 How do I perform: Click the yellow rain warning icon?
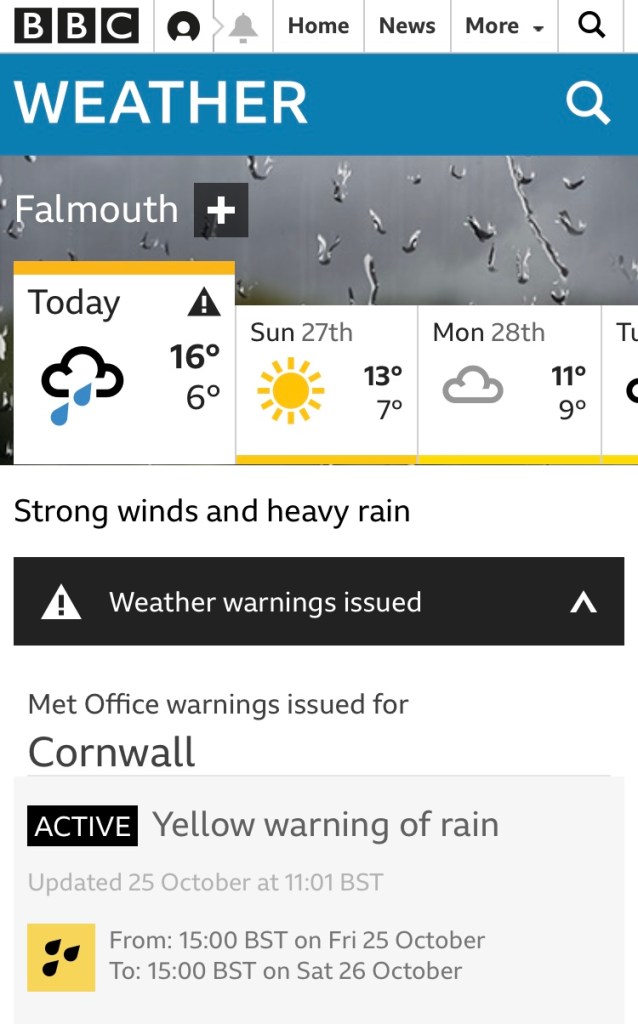[61, 957]
